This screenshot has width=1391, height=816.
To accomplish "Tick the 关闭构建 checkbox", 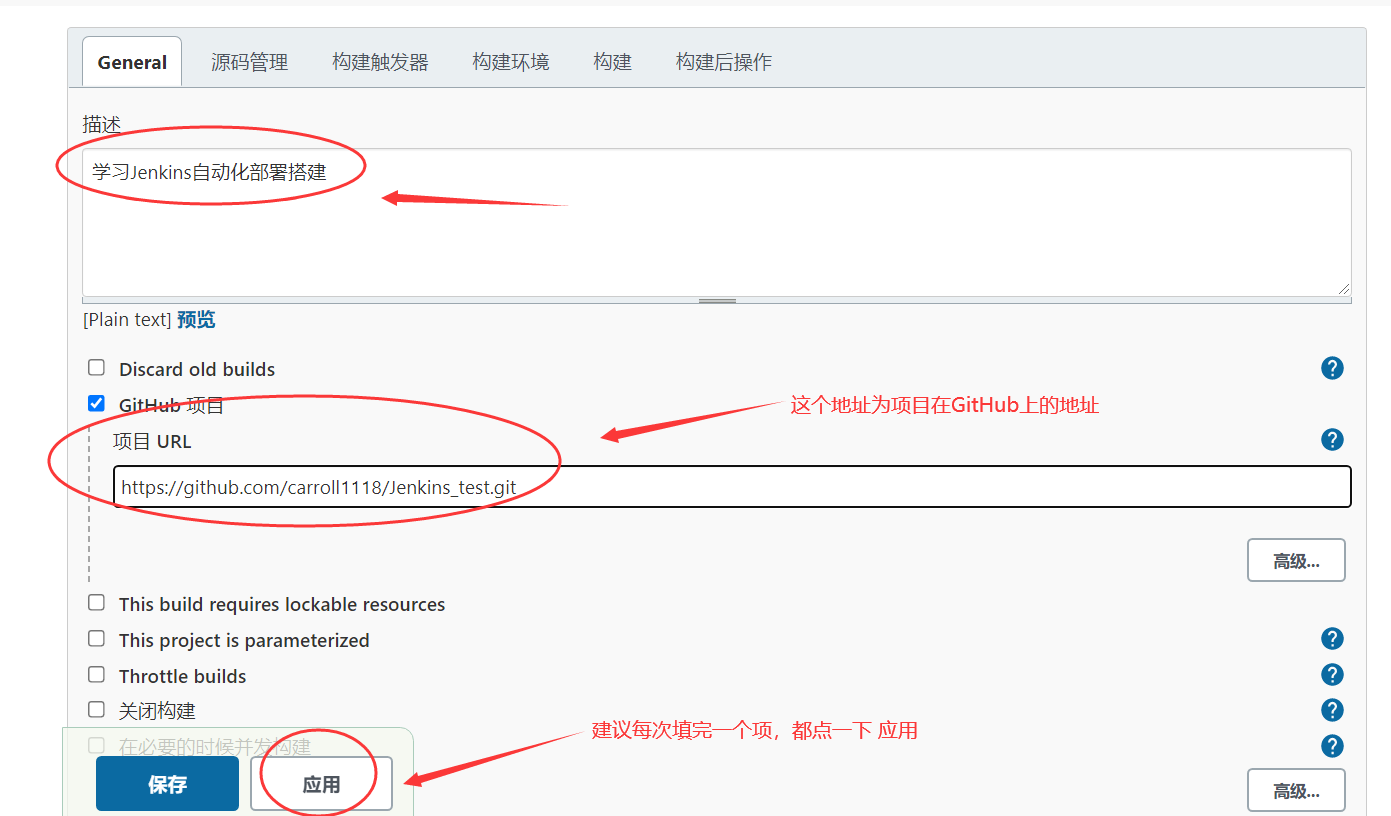I will point(96,710).
